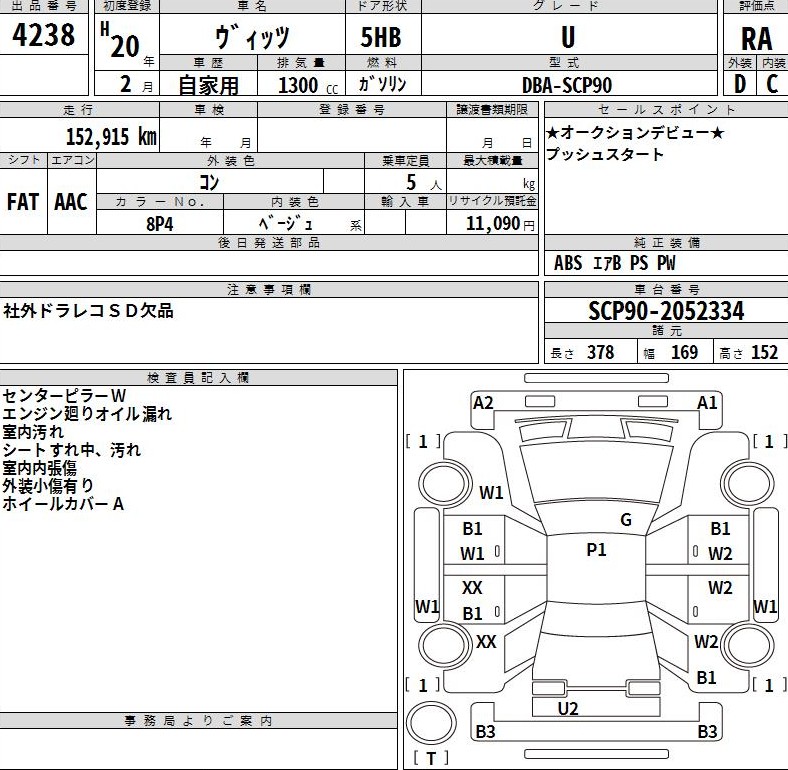Click the XX mark on the rear fender
Screen dimensions: 788x770
coord(486,642)
